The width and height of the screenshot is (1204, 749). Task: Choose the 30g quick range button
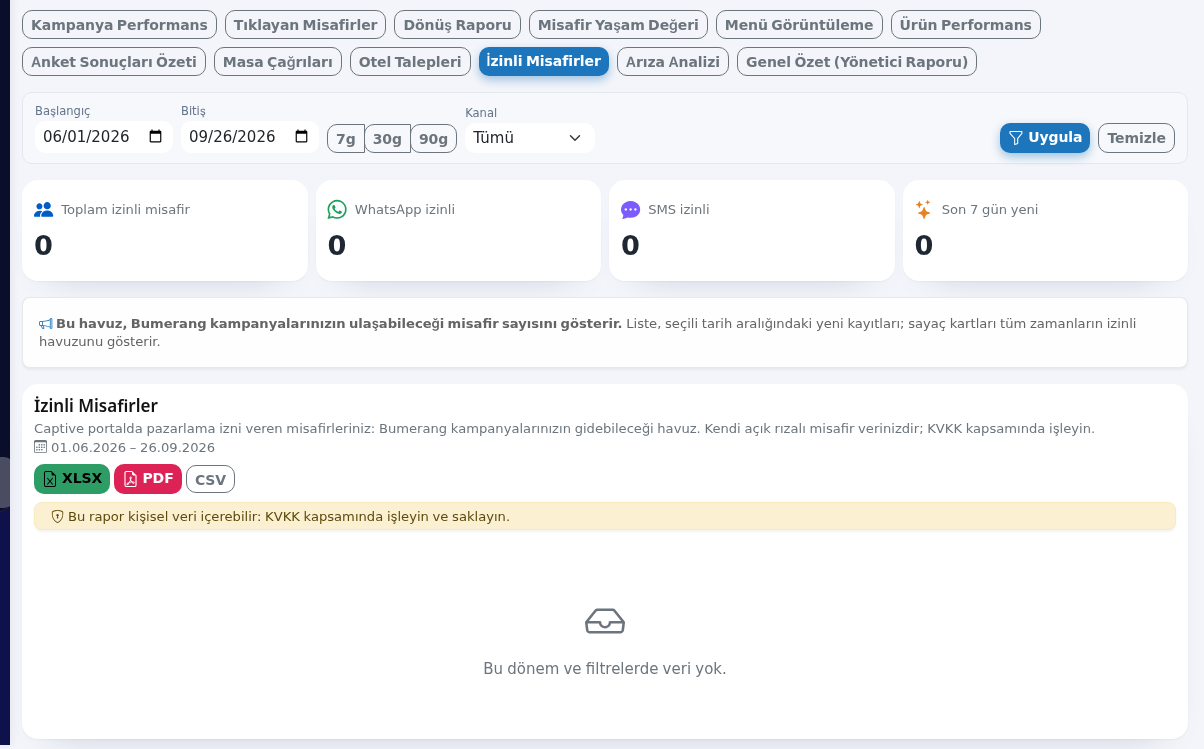tap(388, 138)
